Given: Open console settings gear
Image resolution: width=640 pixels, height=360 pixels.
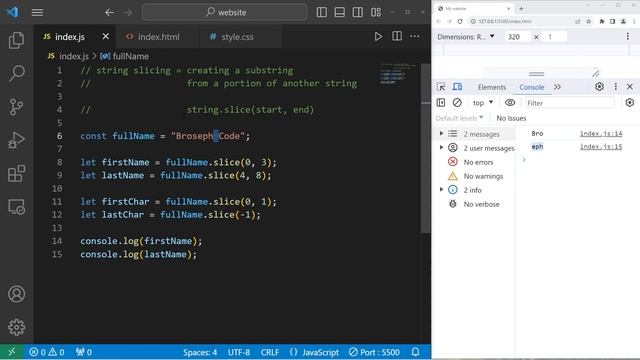Looking at the screenshot, I should [x=630, y=102].
